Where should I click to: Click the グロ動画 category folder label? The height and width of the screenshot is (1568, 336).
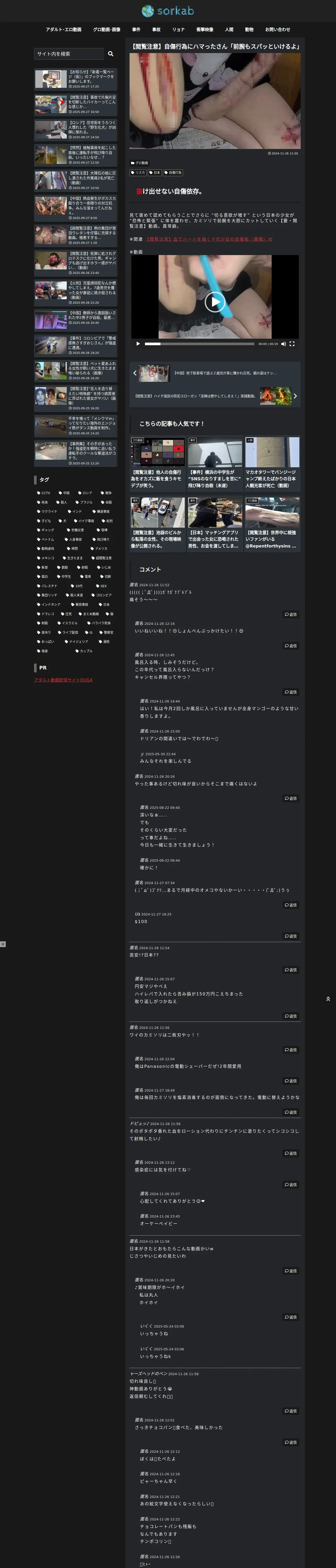coord(140,163)
